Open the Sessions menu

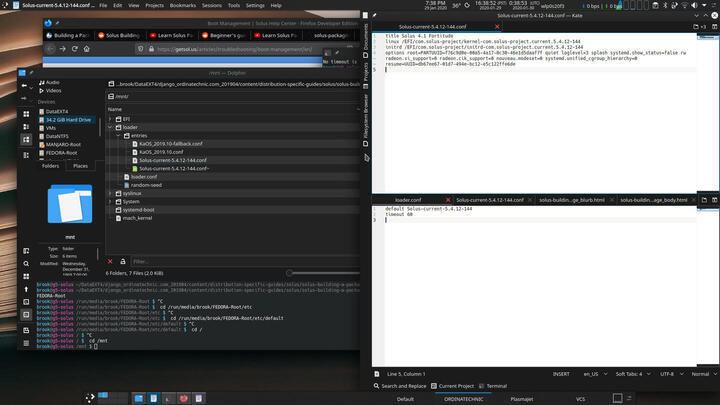(212, 6)
